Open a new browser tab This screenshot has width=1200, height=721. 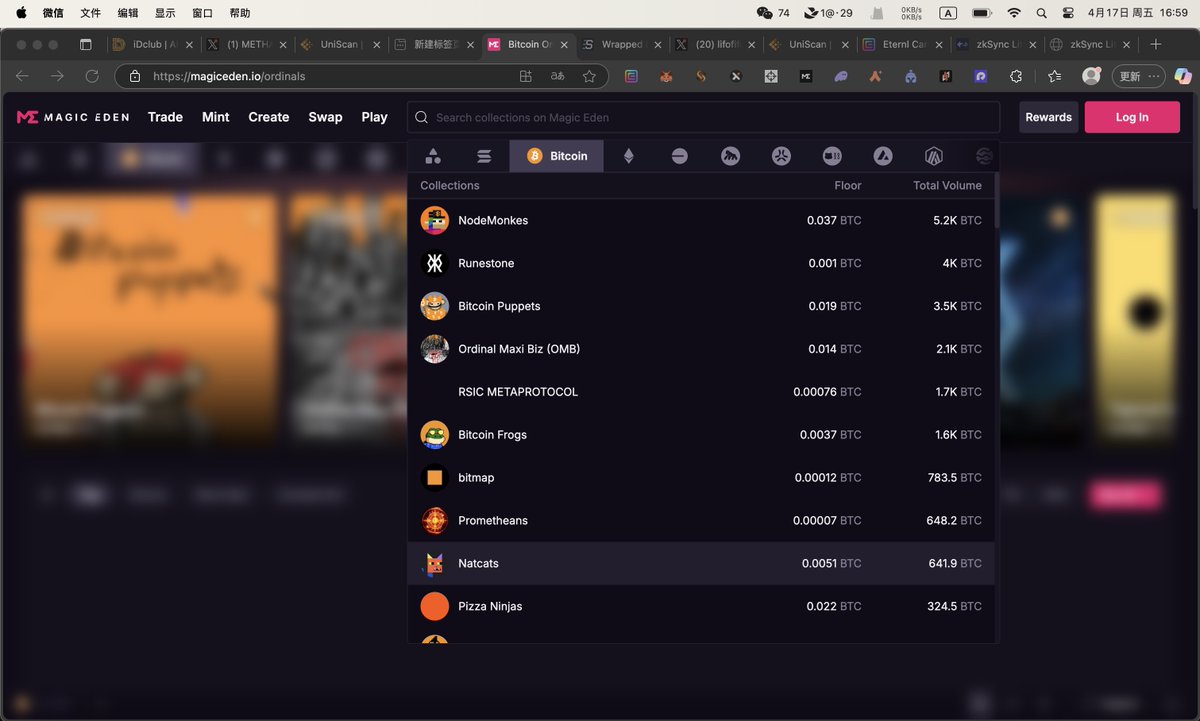coord(1156,44)
